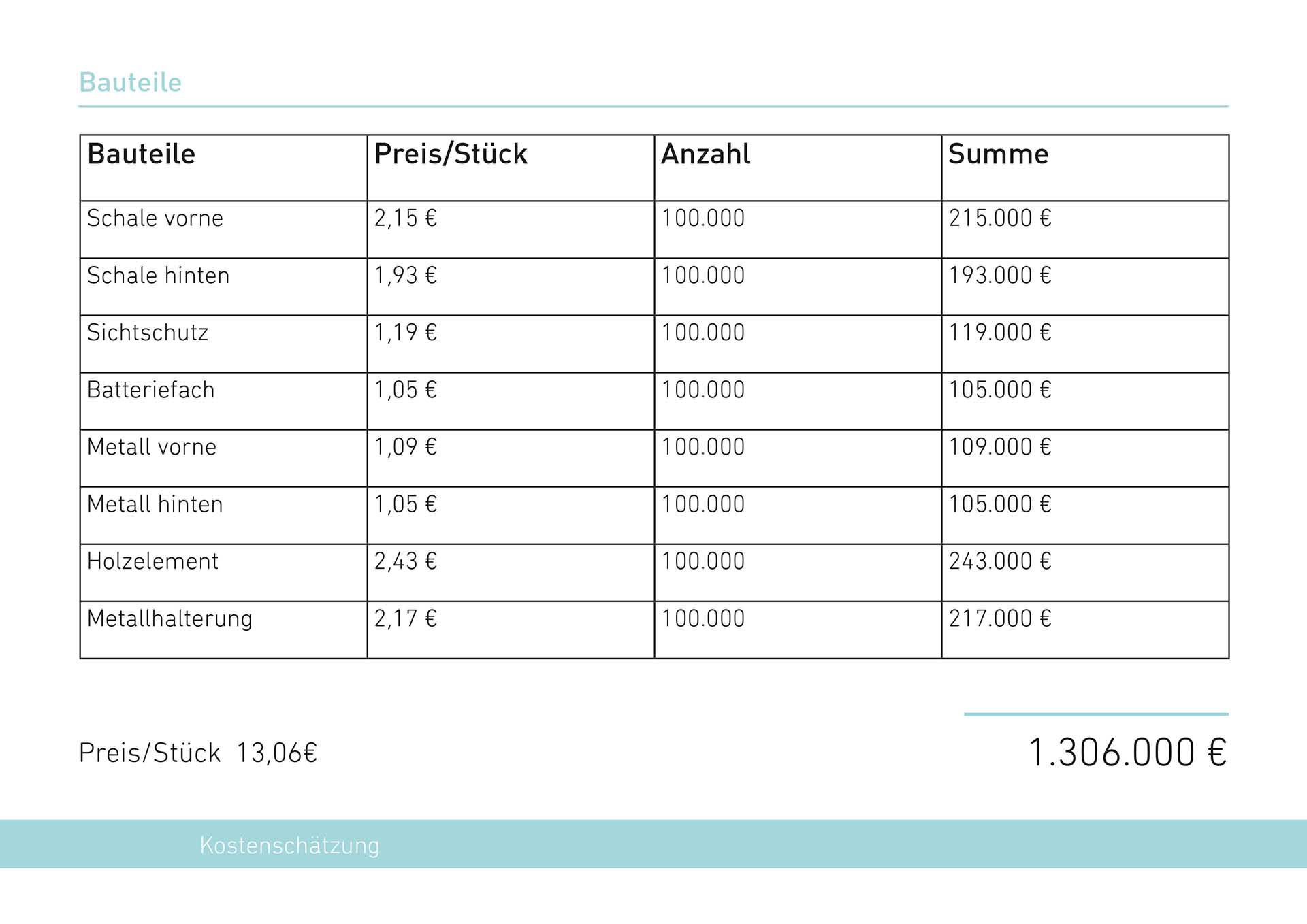This screenshot has height=924, width=1307.
Task: Click the "Kostenschätzung" footer label
Action: tap(289, 845)
